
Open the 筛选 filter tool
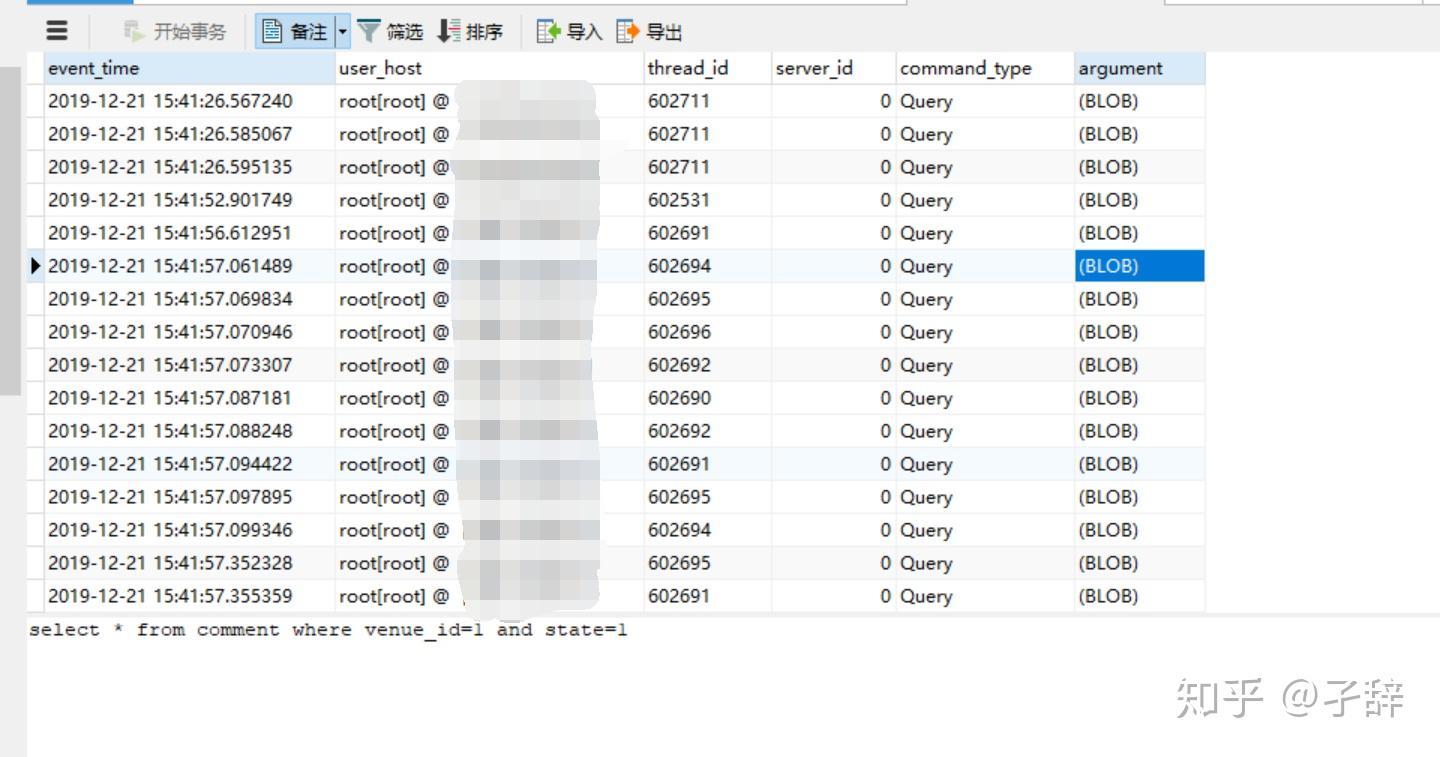[x=390, y=31]
